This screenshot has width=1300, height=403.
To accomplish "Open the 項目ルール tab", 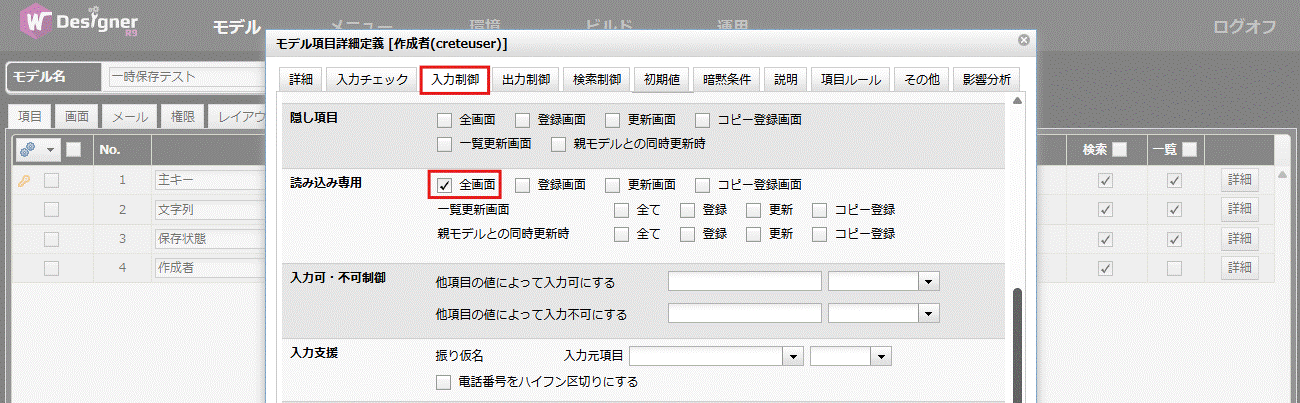I will (x=851, y=79).
